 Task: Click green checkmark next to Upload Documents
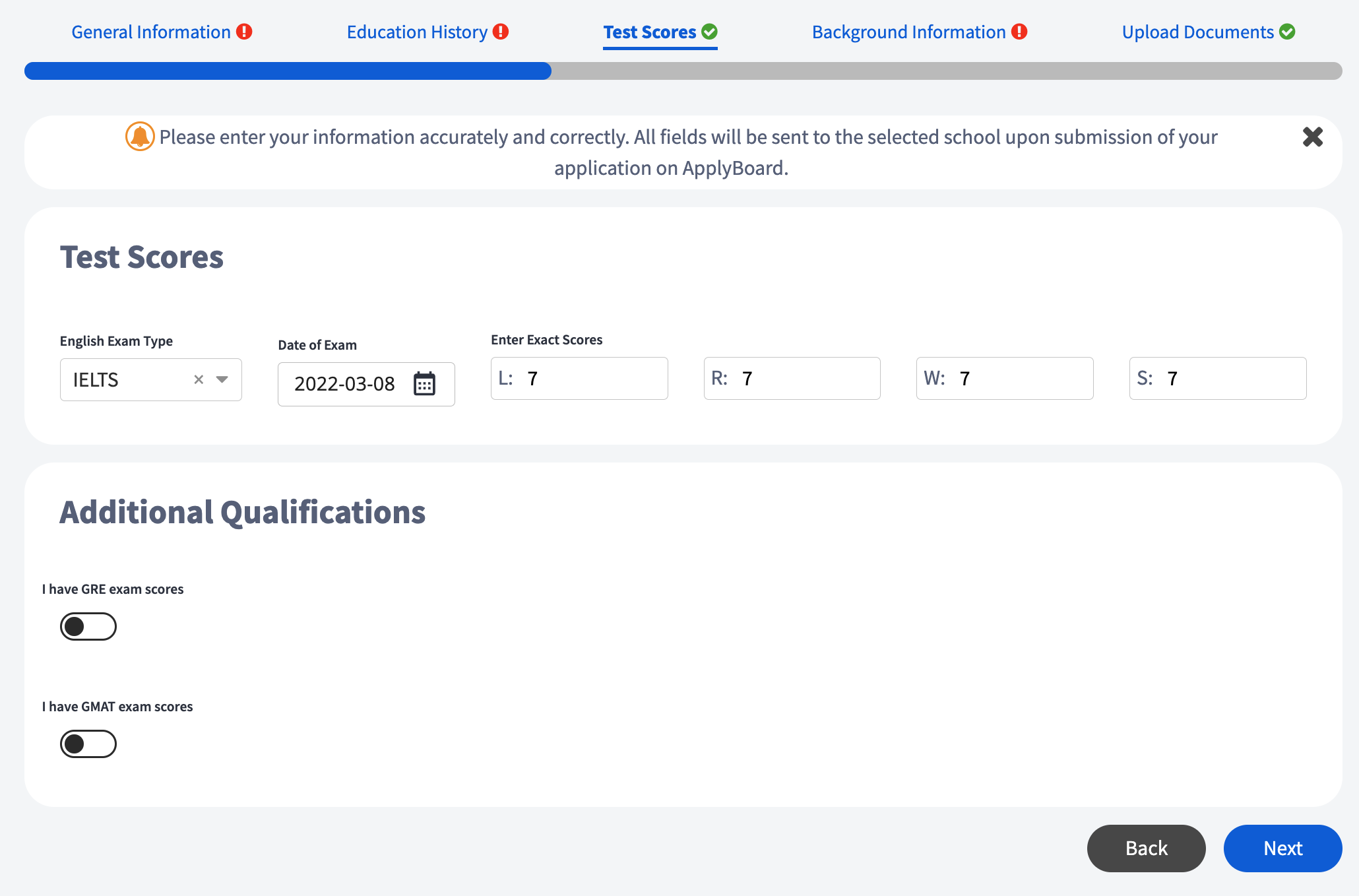click(1287, 32)
